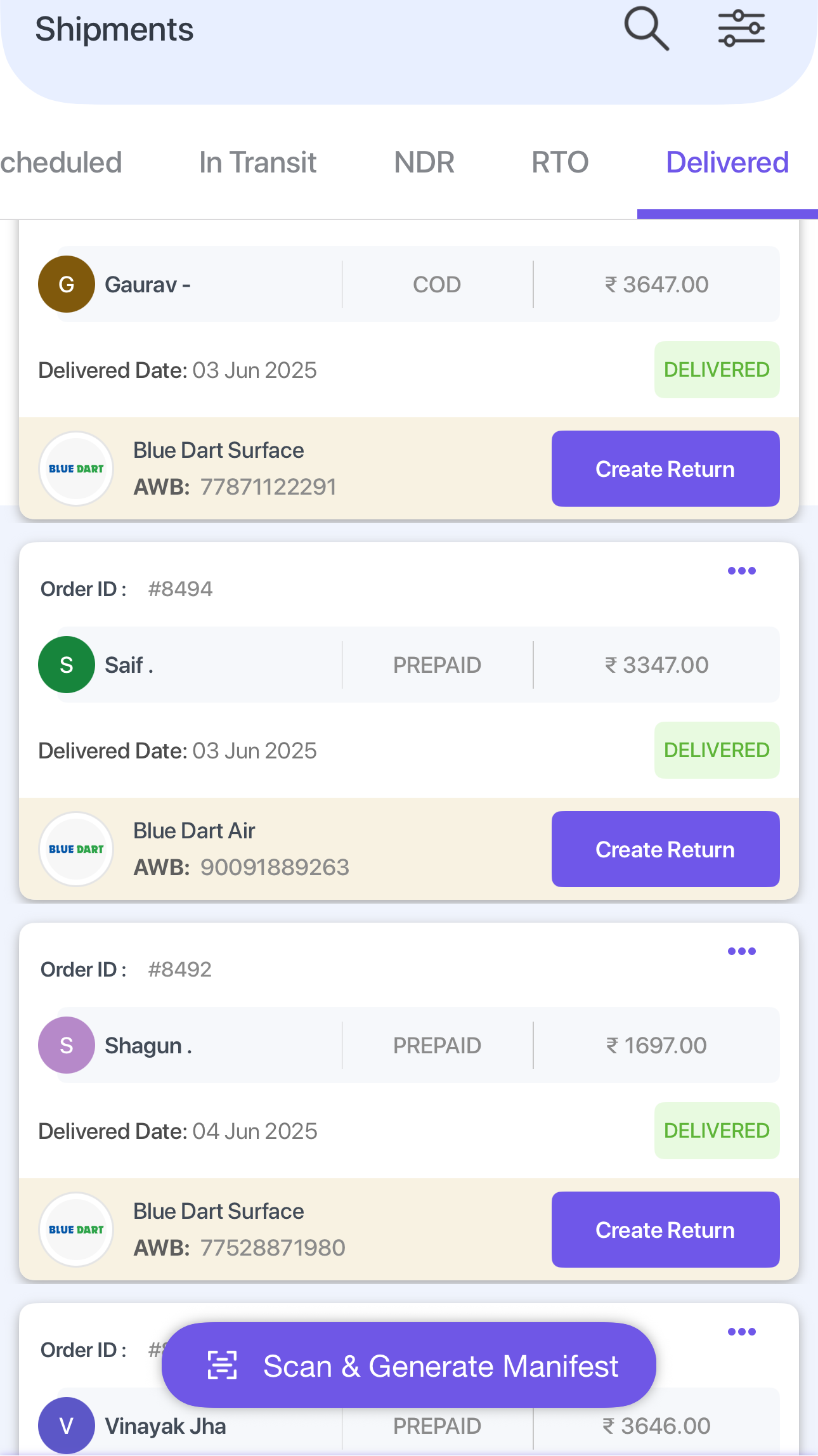818x1456 pixels.
Task: Create return for Shagun's shipment
Action: tap(665, 1230)
